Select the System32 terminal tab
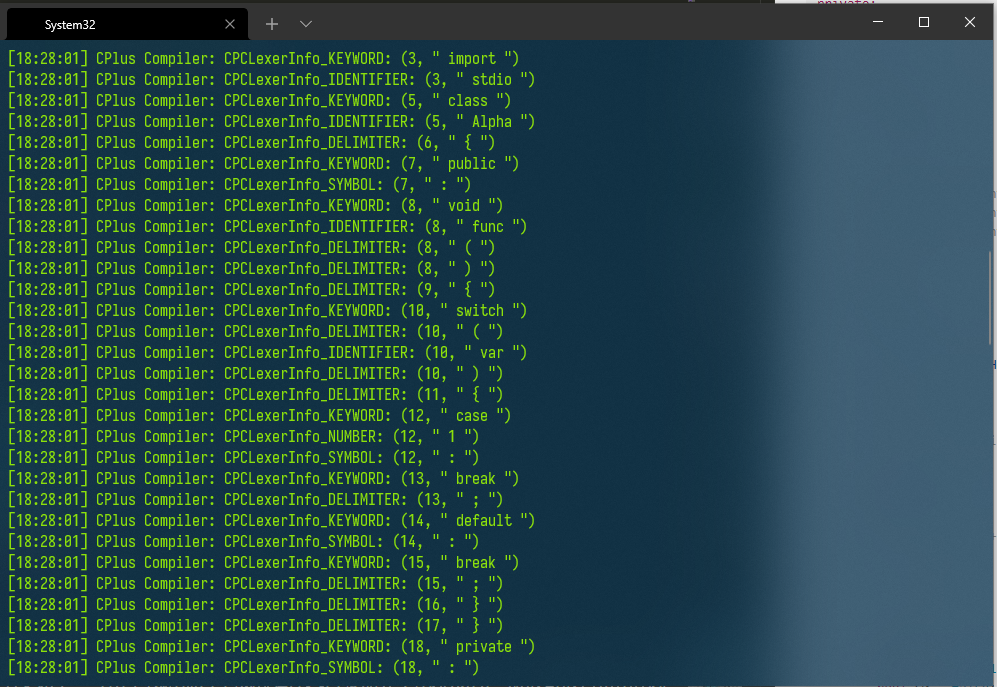Screen dimensions: 997x687 pos(127,24)
